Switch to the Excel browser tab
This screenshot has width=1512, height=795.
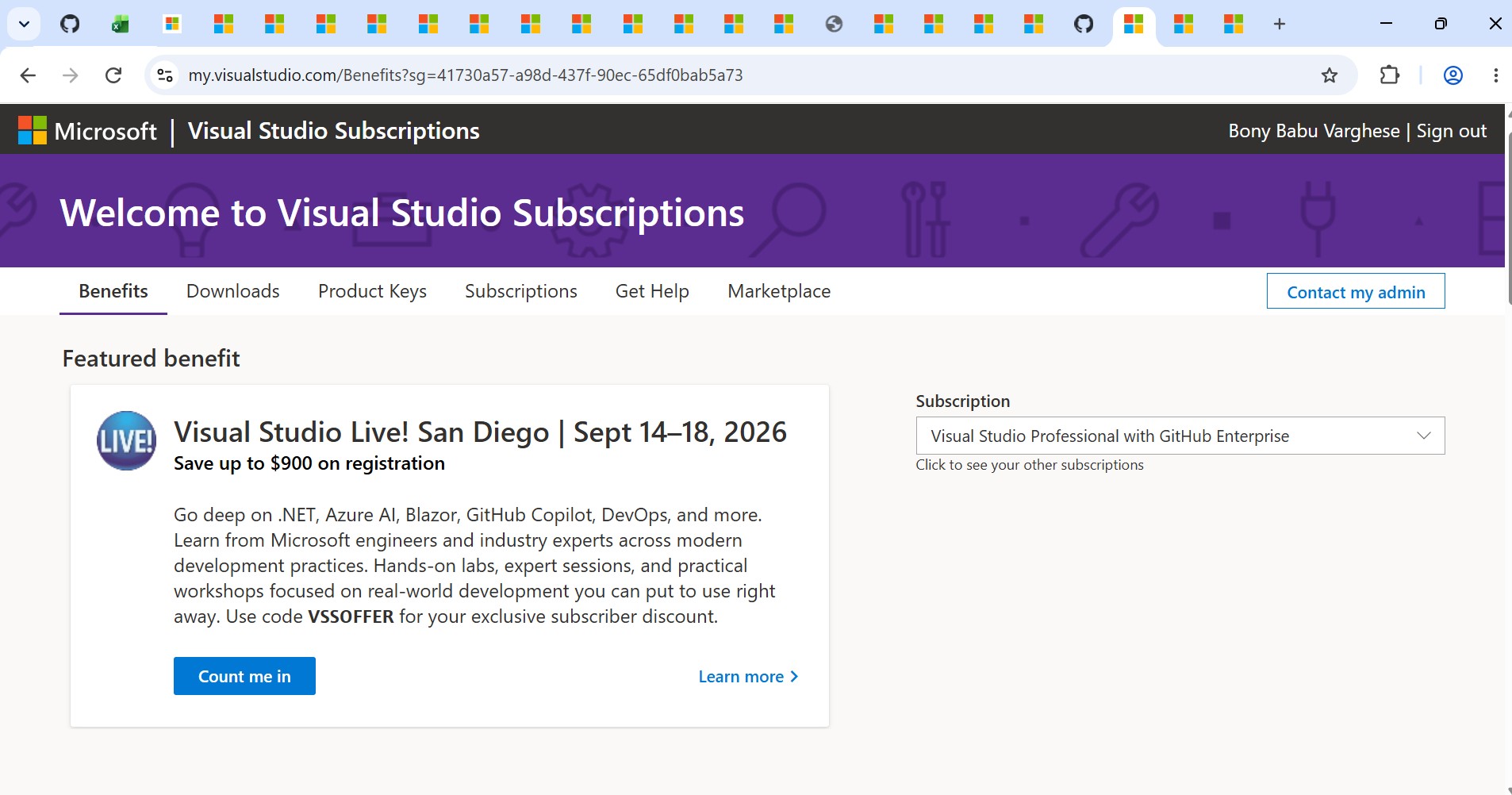120,24
